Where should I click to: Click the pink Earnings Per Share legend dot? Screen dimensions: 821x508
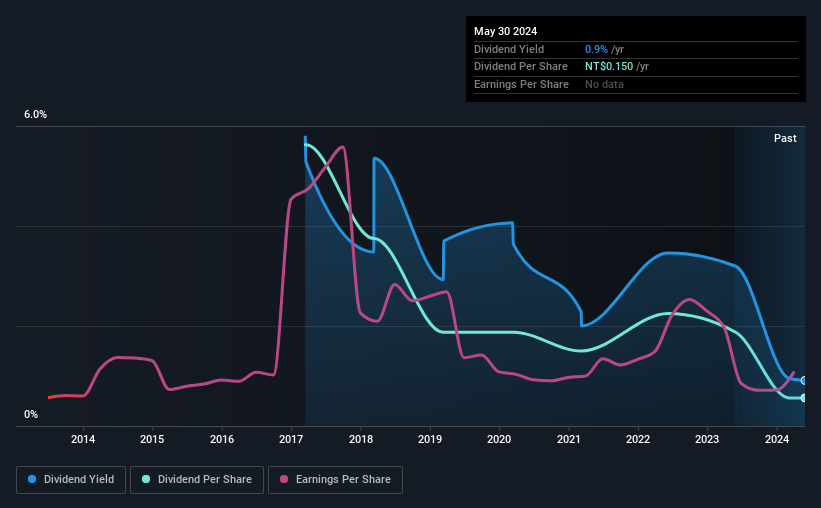tap(284, 479)
